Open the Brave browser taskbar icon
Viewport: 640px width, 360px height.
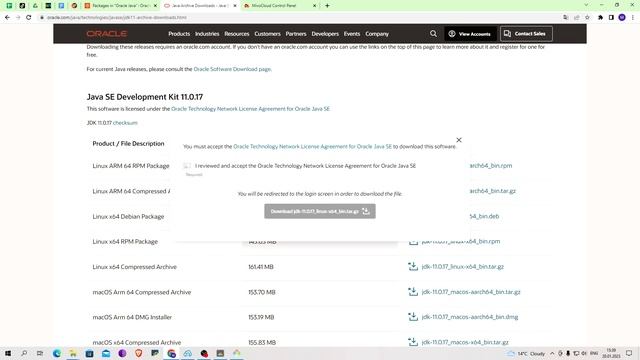[x=138, y=353]
